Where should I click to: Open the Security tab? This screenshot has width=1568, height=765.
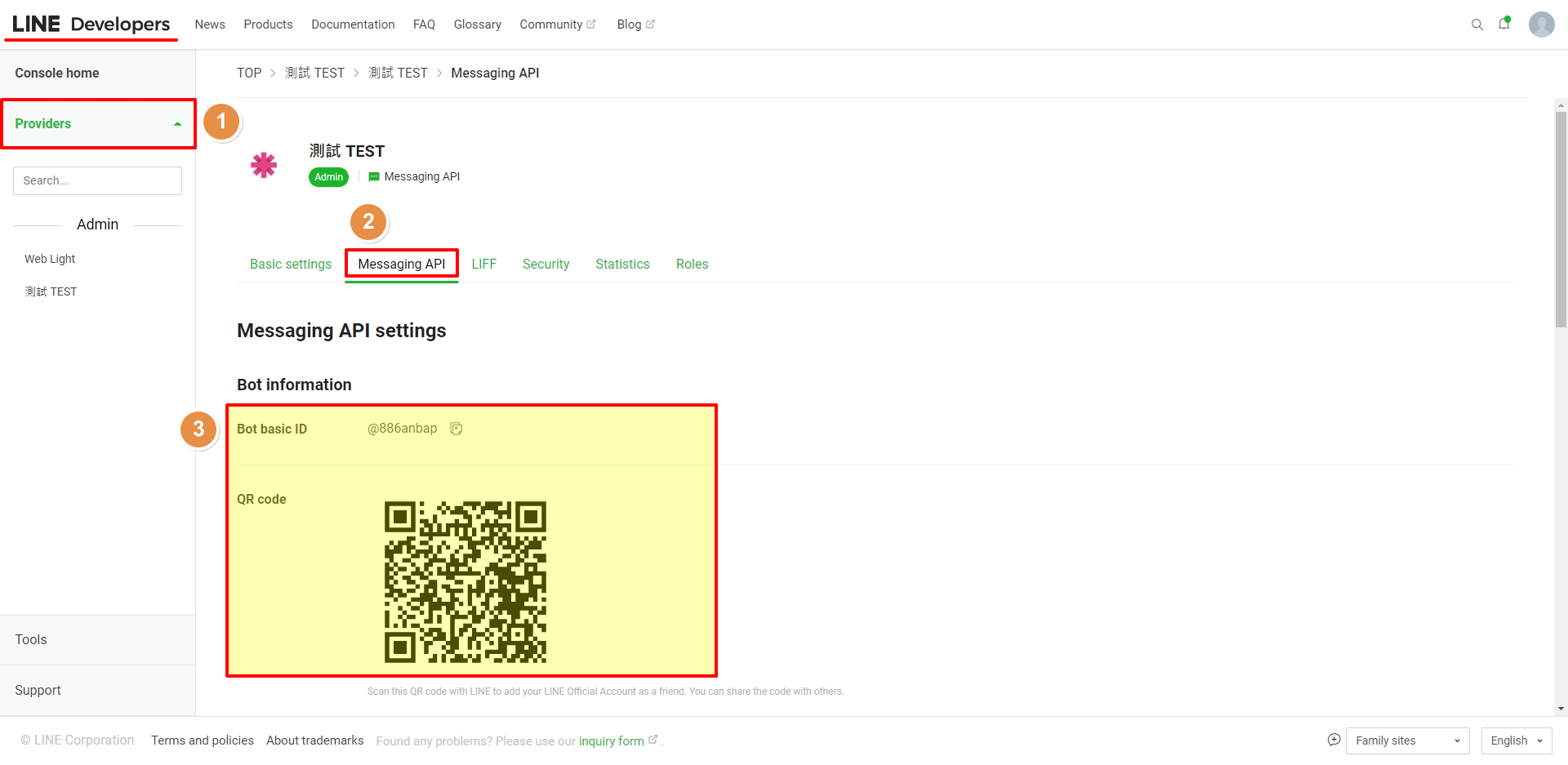coord(546,265)
